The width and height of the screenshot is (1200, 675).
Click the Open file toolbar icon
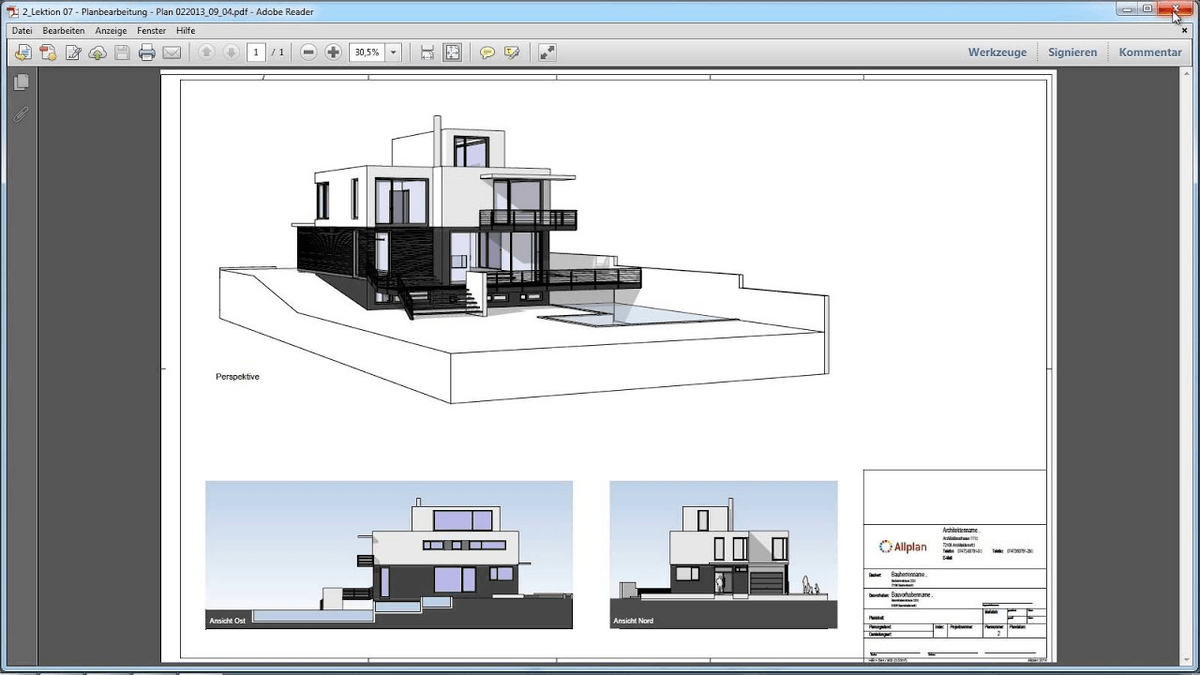click(21, 52)
